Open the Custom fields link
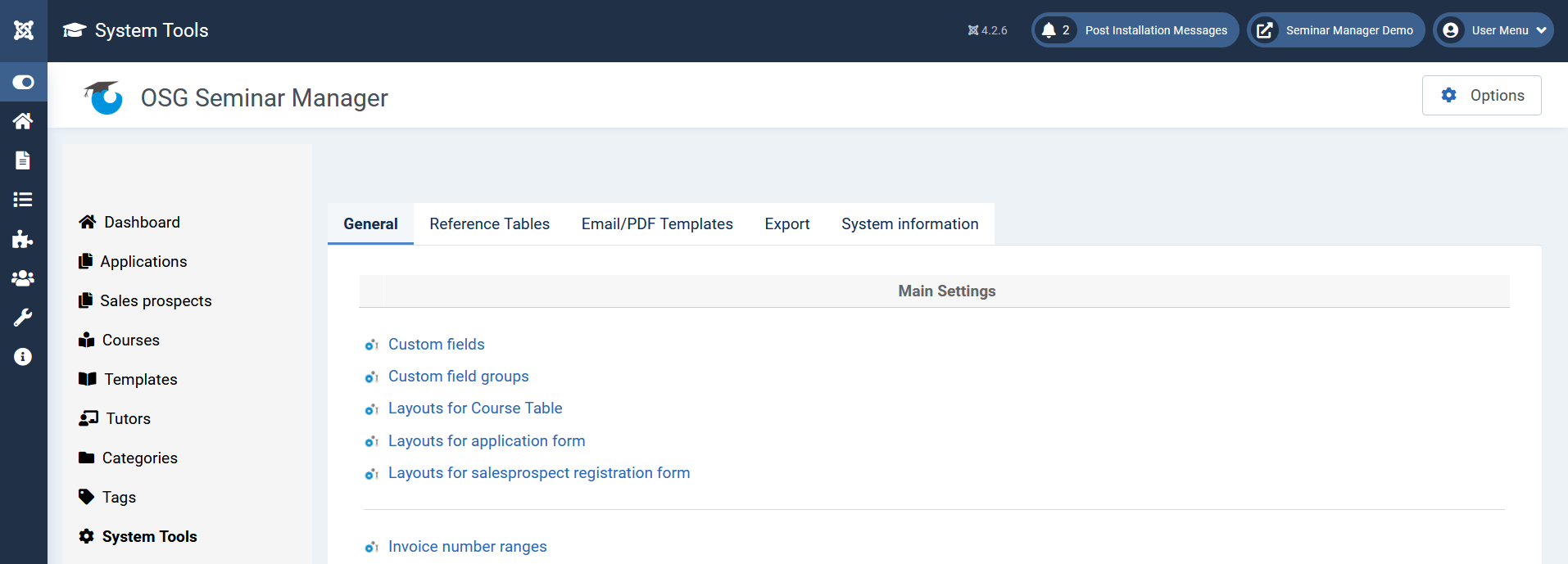 click(436, 345)
